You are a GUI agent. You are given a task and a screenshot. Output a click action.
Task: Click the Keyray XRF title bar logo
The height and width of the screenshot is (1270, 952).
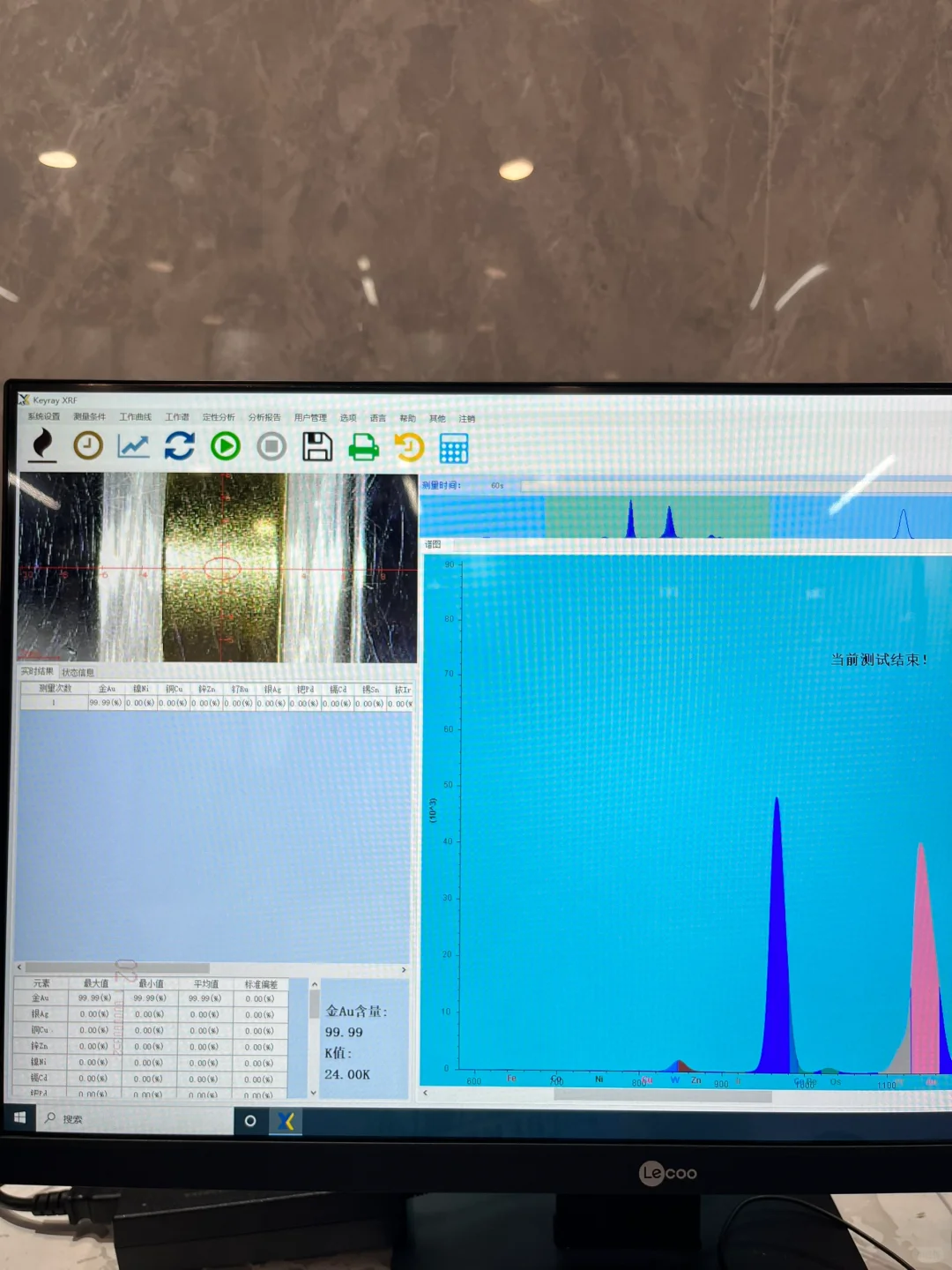click(25, 400)
